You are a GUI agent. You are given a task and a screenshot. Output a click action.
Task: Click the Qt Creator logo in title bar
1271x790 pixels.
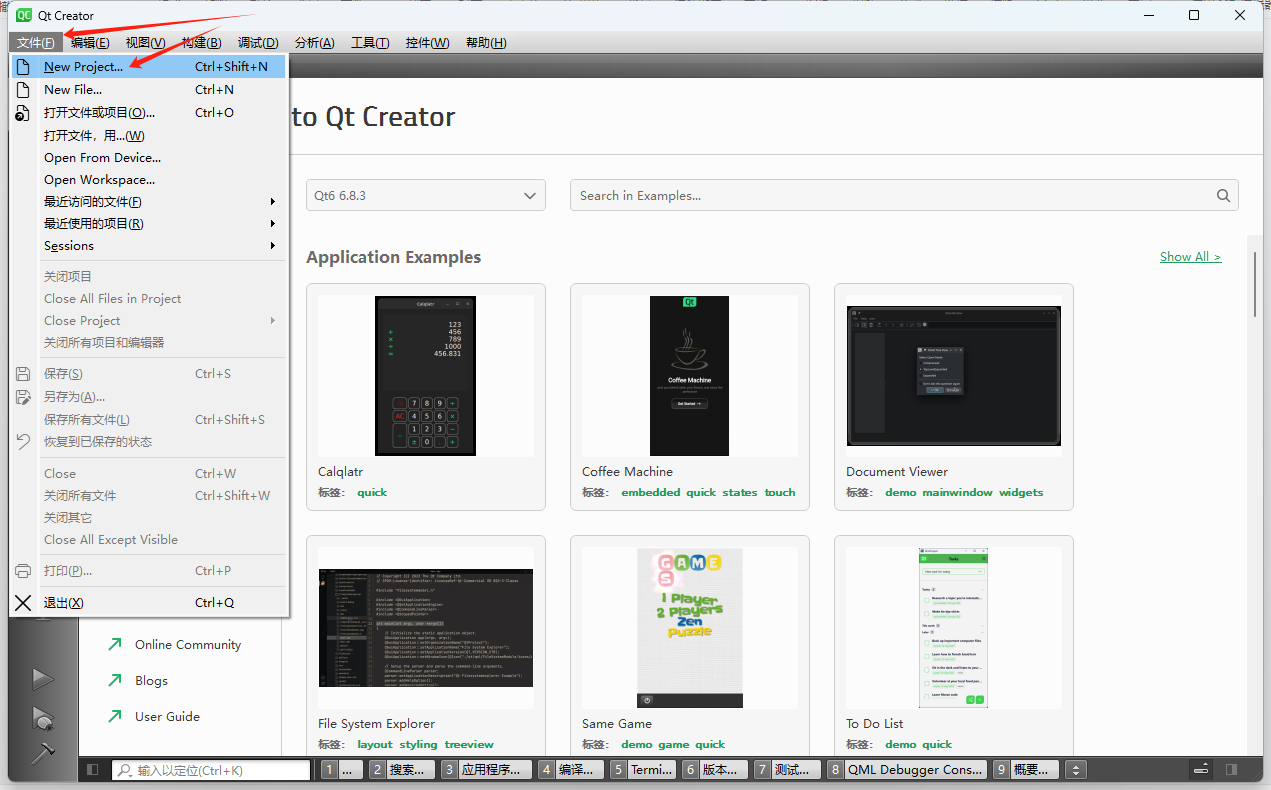tap(24, 15)
